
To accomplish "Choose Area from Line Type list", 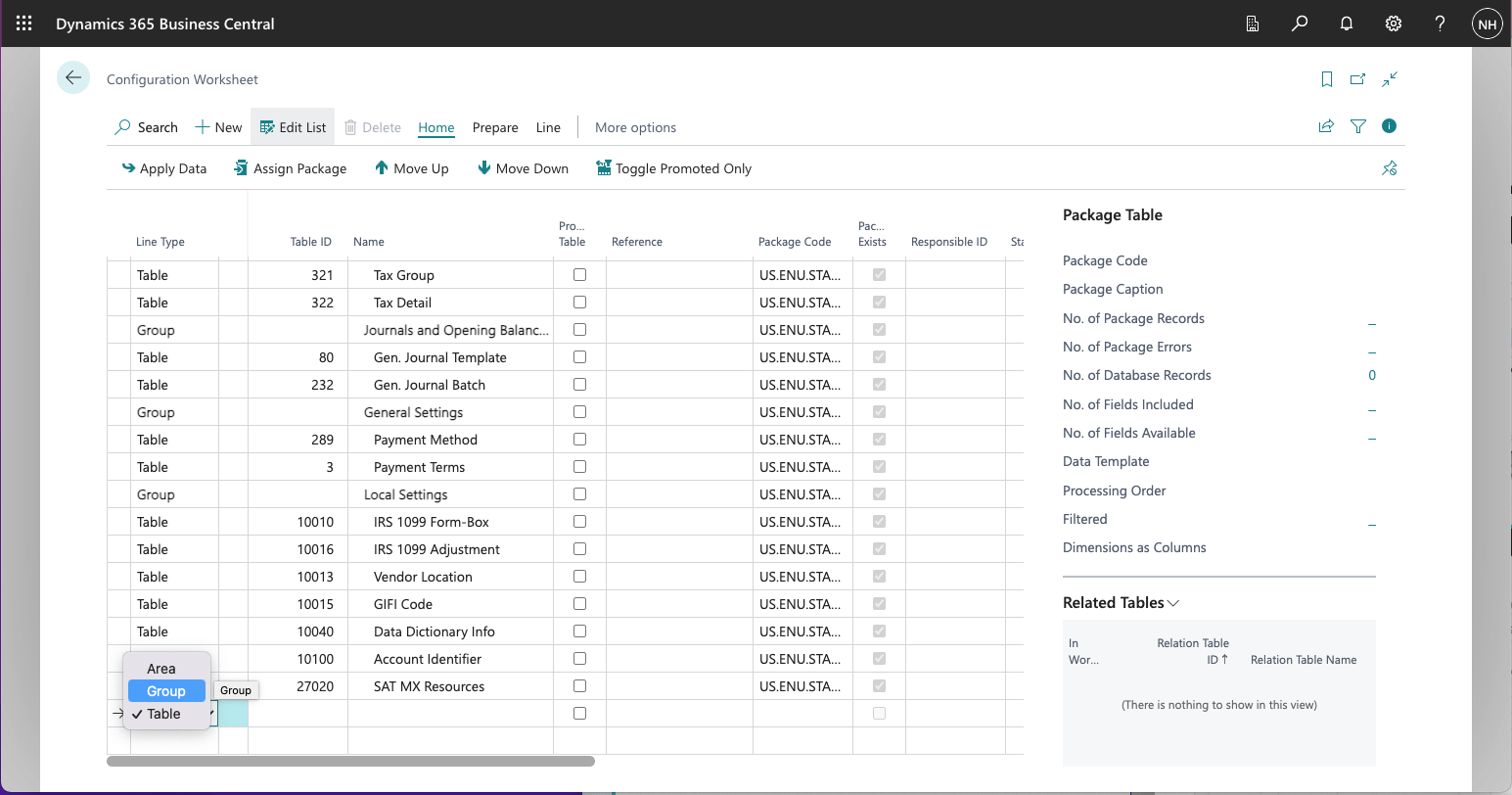I will 161,669.
